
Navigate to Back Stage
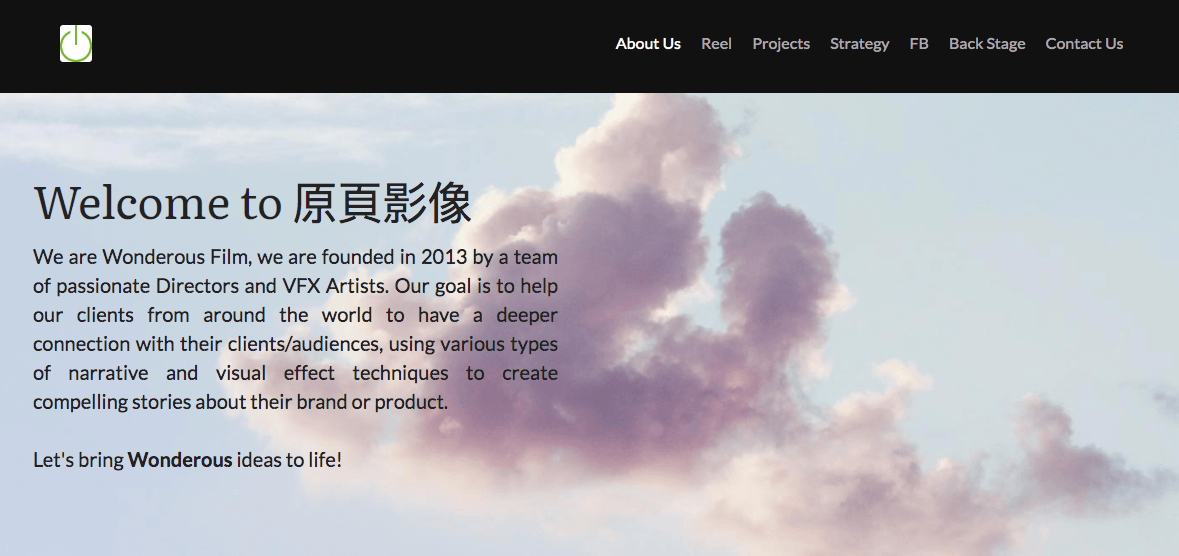pyautogui.click(x=987, y=44)
